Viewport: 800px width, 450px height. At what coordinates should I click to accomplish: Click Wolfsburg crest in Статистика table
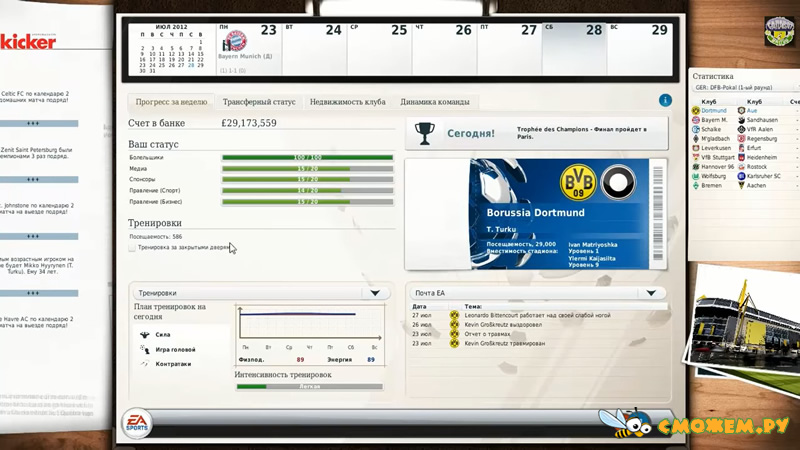point(695,176)
